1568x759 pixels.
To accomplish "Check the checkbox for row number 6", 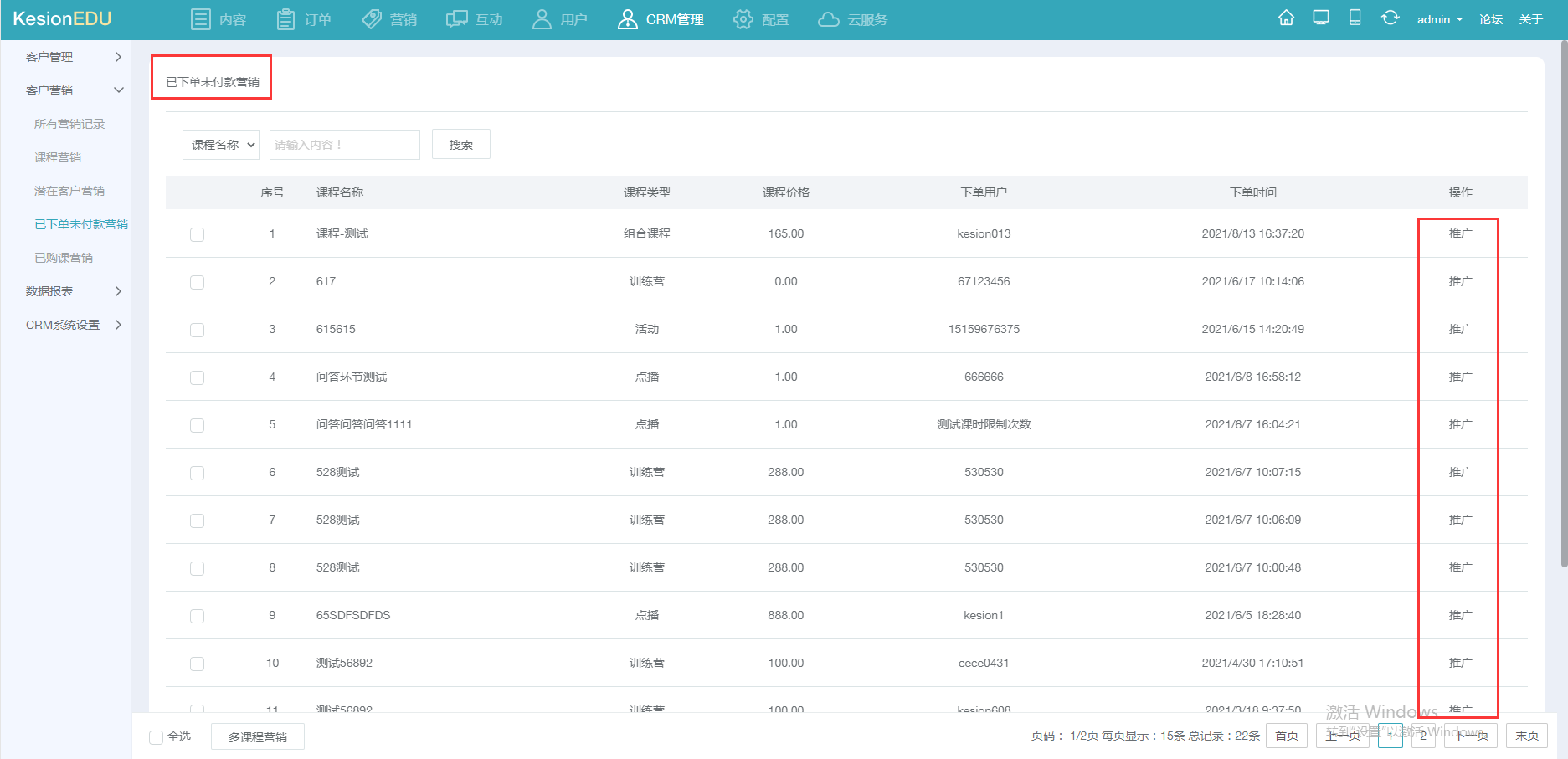I will click(197, 473).
